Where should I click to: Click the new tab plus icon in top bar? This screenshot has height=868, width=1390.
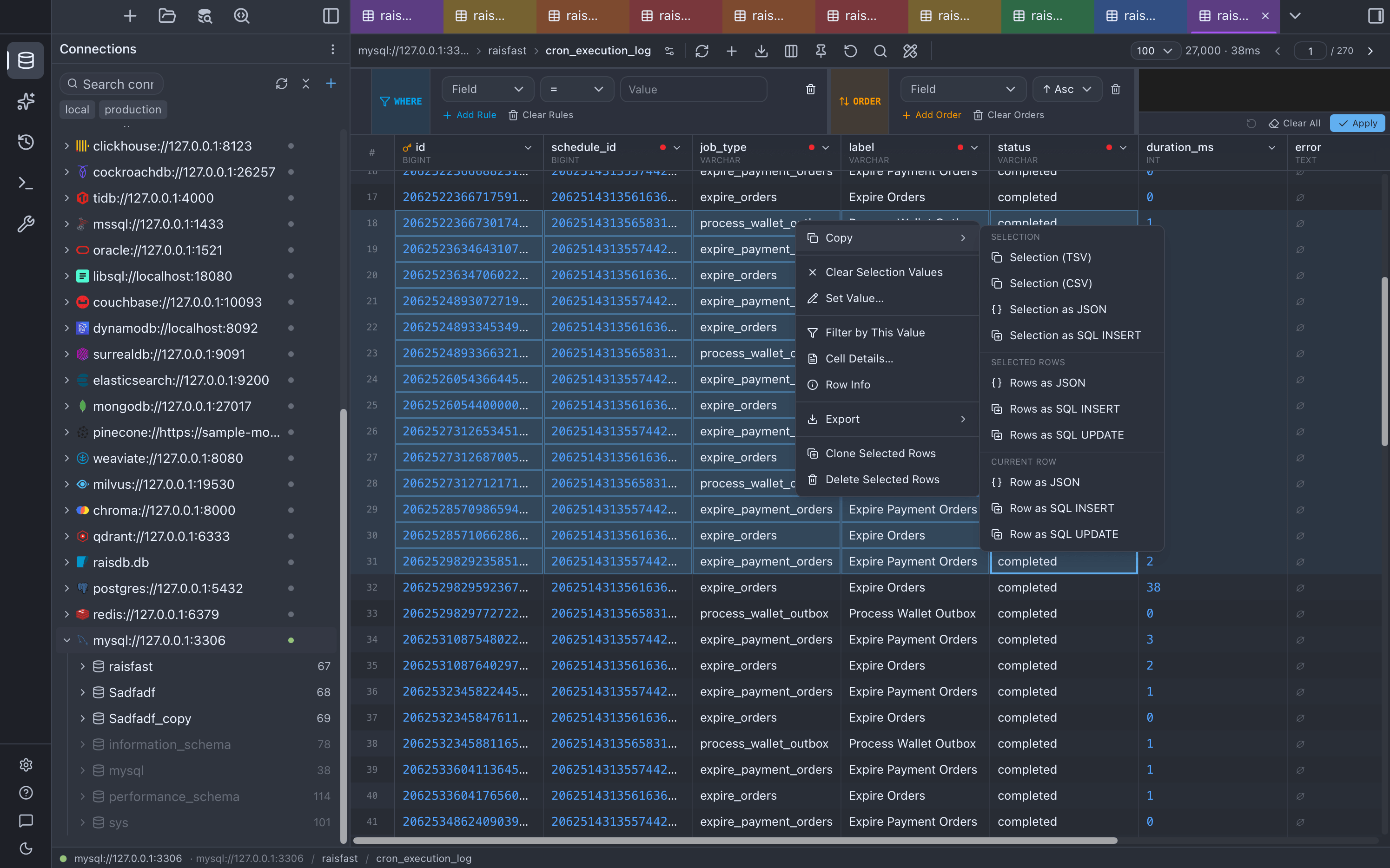point(130,16)
